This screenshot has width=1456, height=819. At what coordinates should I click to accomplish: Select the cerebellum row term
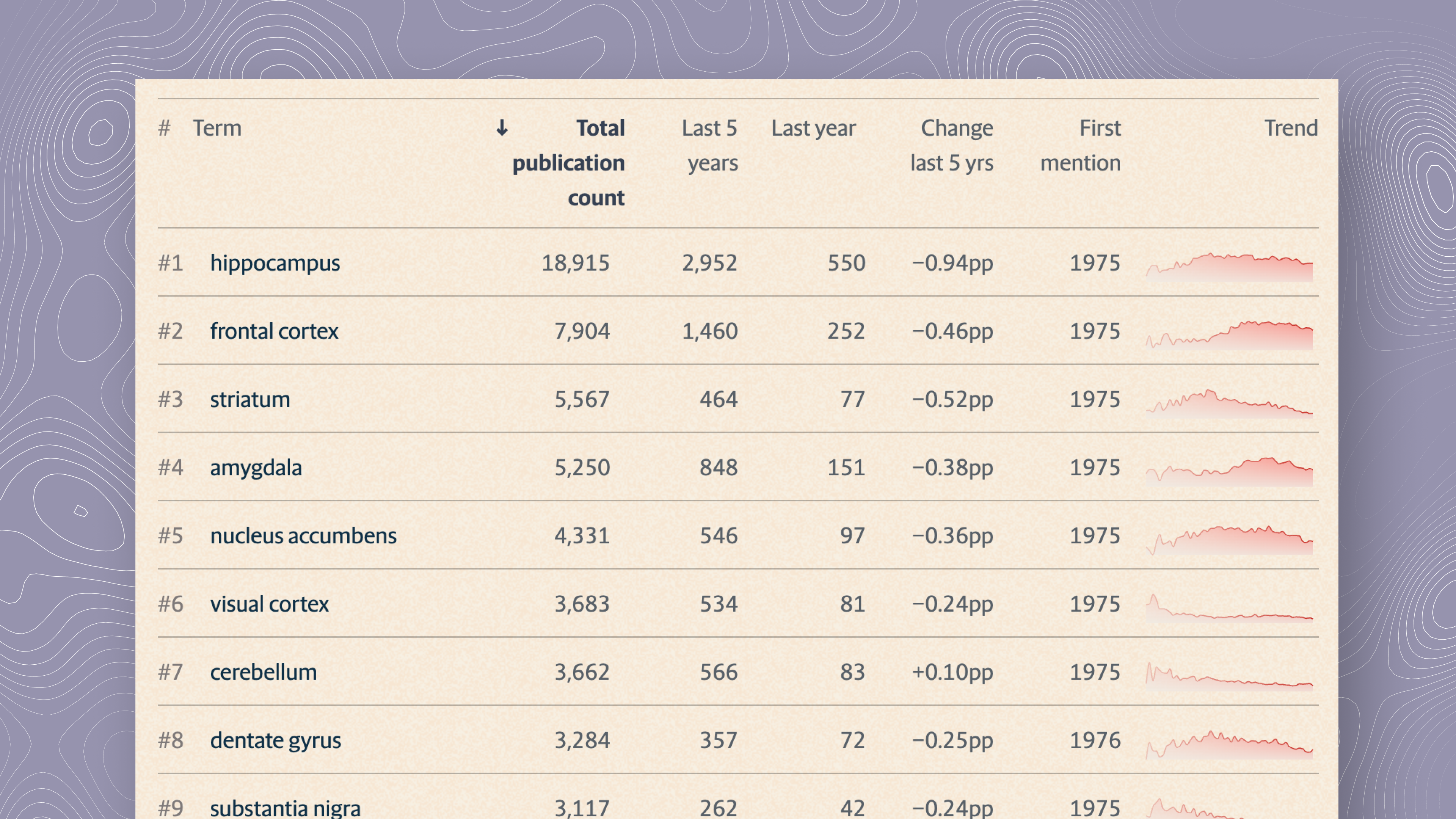point(264,673)
